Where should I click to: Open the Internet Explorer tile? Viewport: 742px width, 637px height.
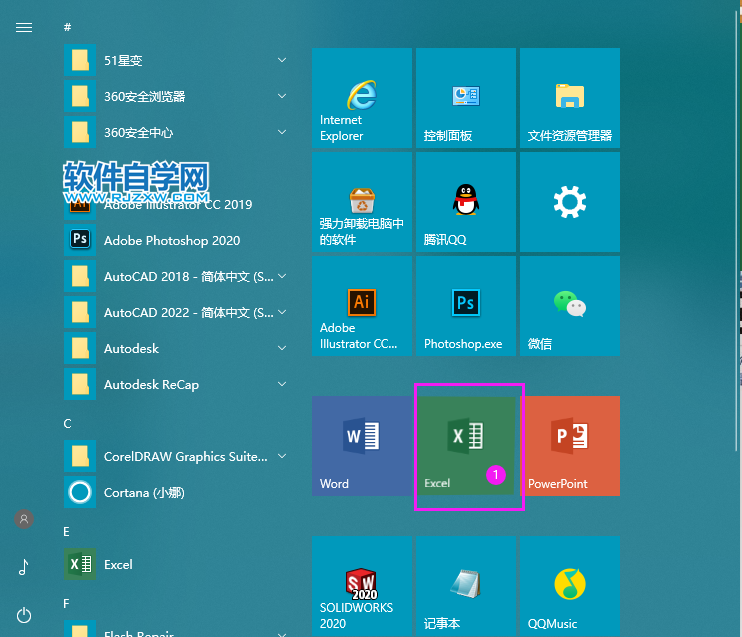362,97
